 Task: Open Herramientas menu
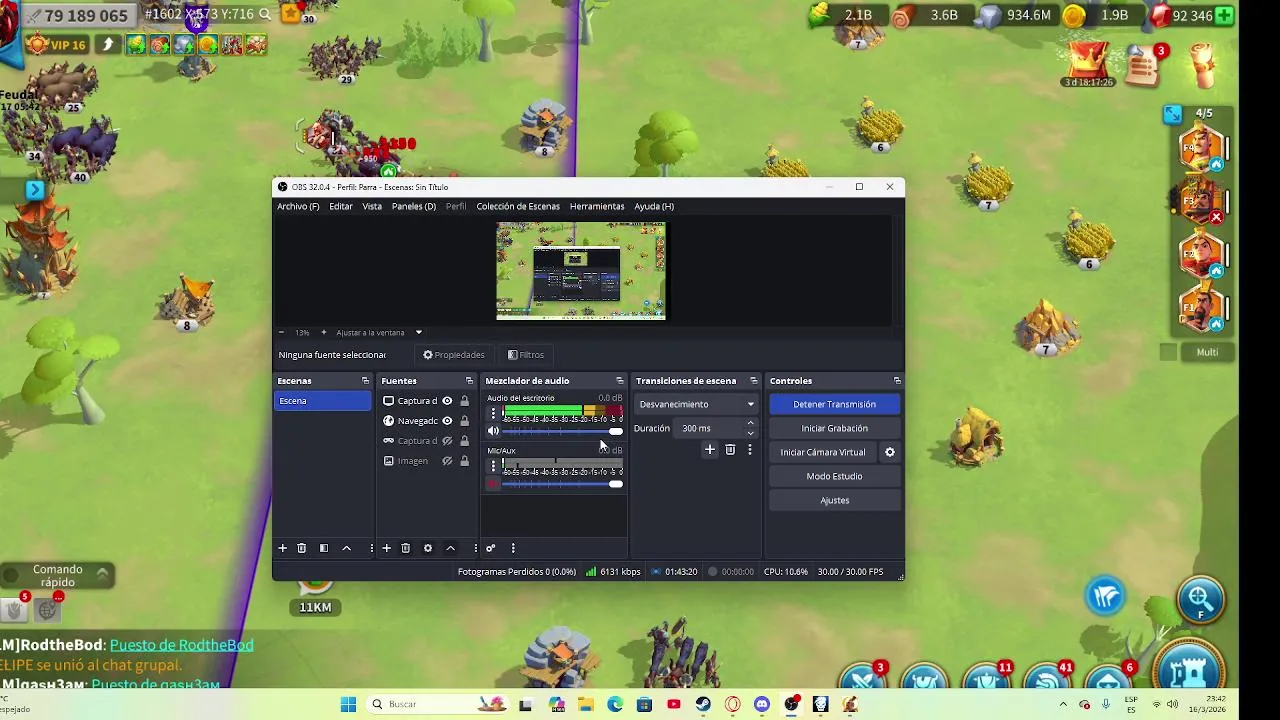pyautogui.click(x=597, y=206)
